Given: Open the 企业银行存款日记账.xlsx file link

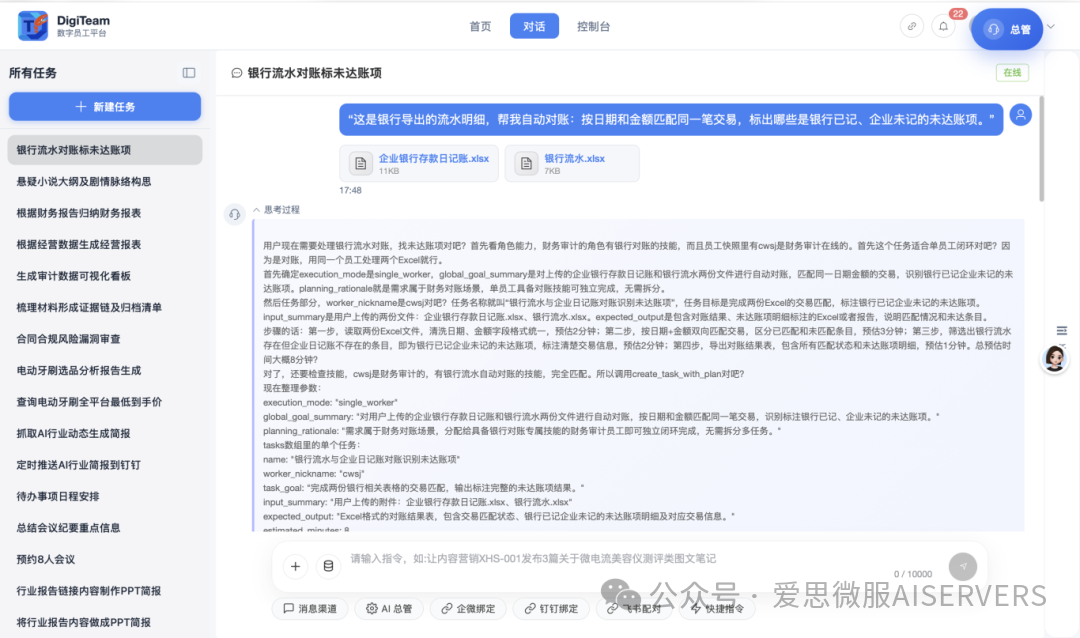Looking at the screenshot, I should pos(434,158).
